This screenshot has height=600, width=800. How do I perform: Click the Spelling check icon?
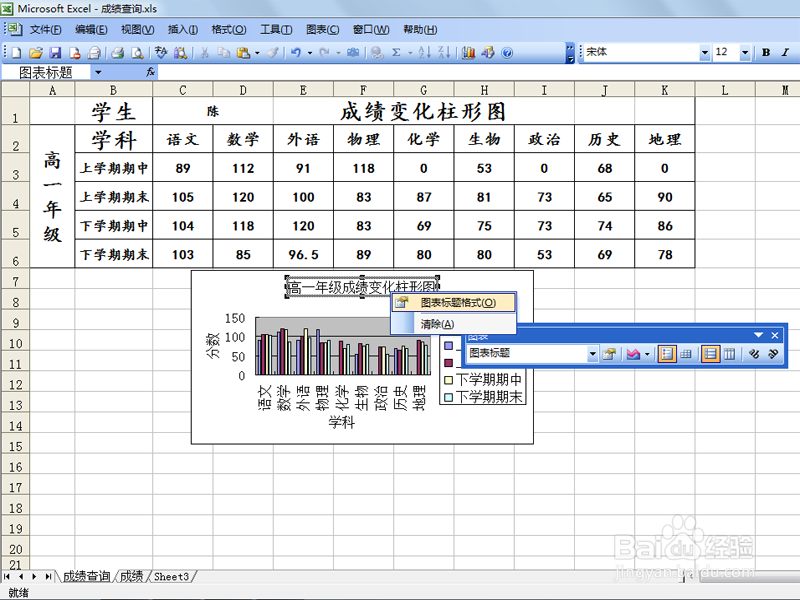160,52
